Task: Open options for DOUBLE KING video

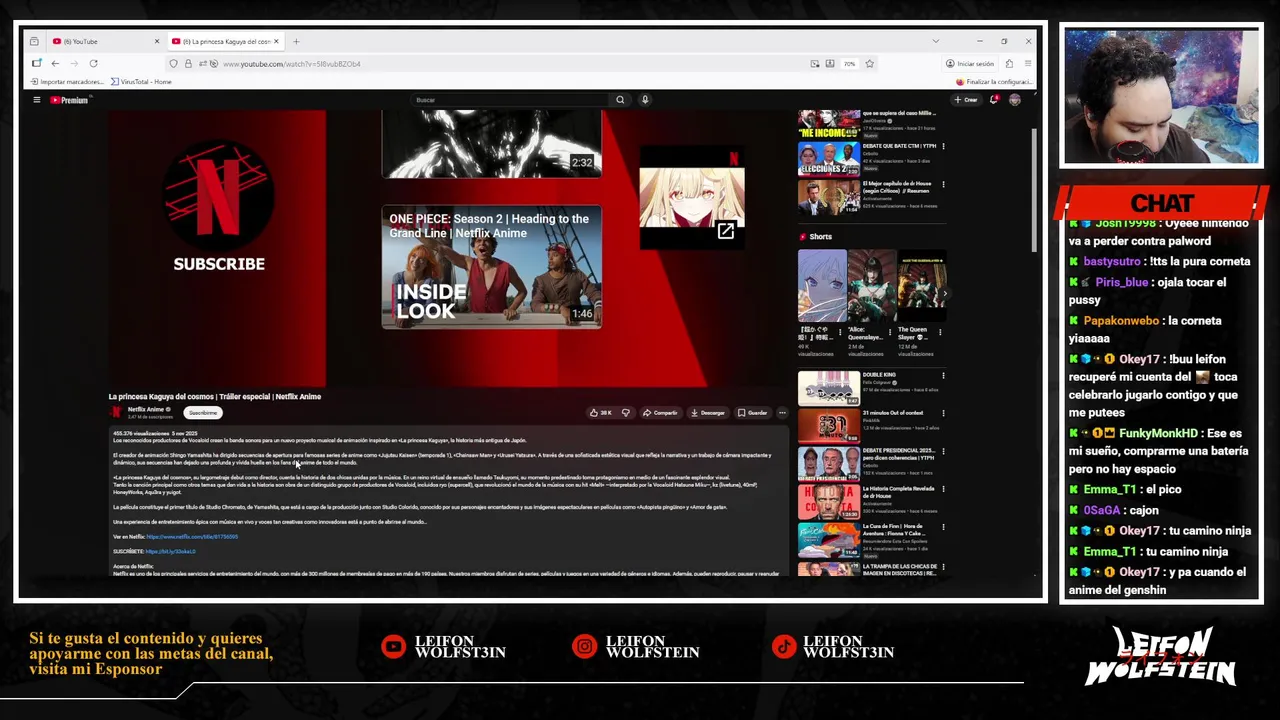Action: [943, 376]
